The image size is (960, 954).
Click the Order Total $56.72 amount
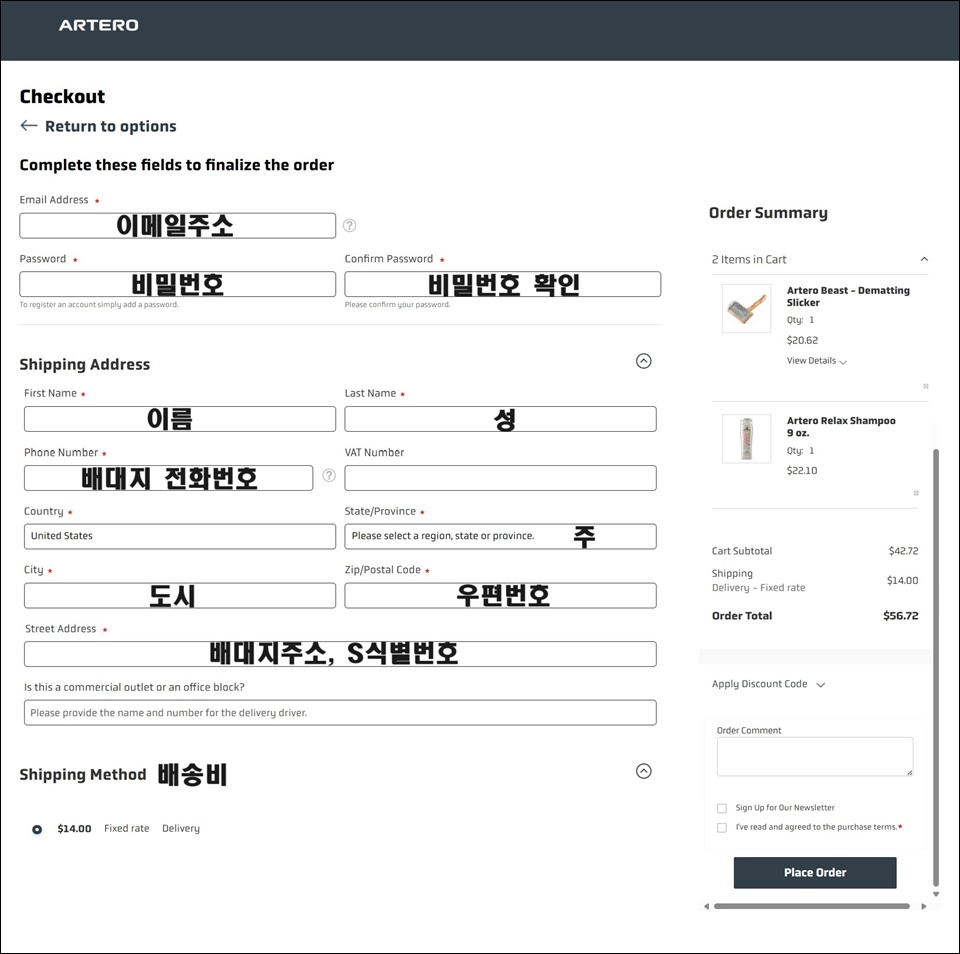[x=901, y=615]
